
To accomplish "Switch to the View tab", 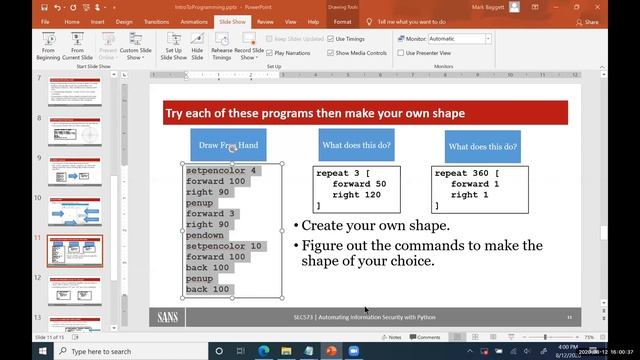I will (290, 22).
